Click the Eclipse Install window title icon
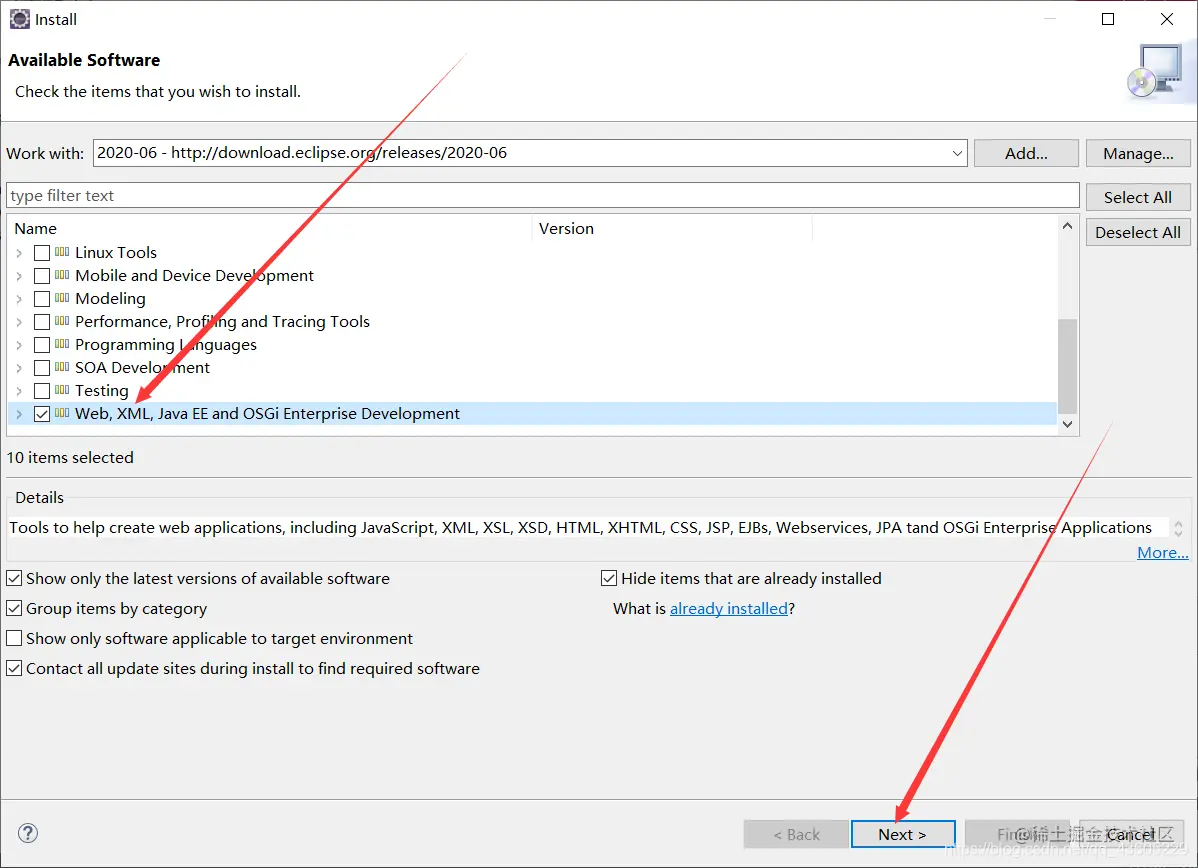This screenshot has height=868, width=1198. [x=19, y=19]
